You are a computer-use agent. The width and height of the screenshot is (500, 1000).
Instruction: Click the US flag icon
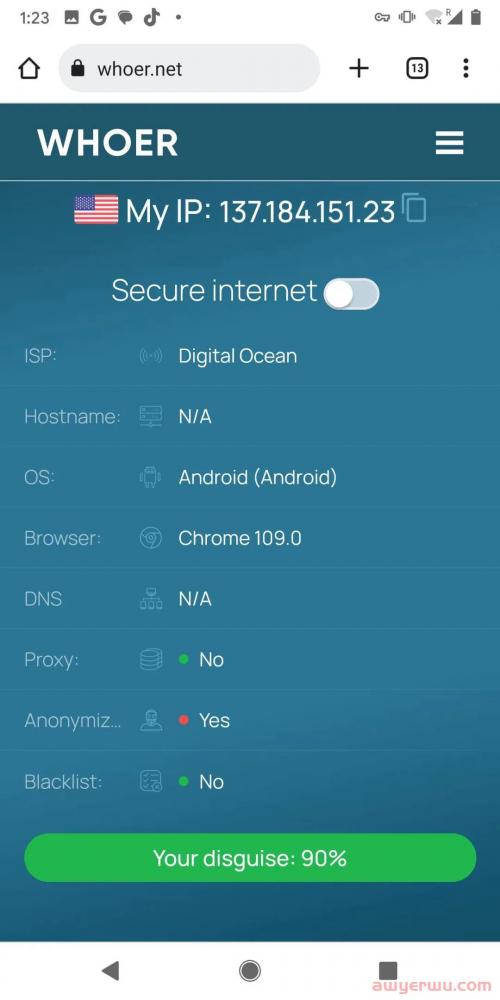(96, 210)
